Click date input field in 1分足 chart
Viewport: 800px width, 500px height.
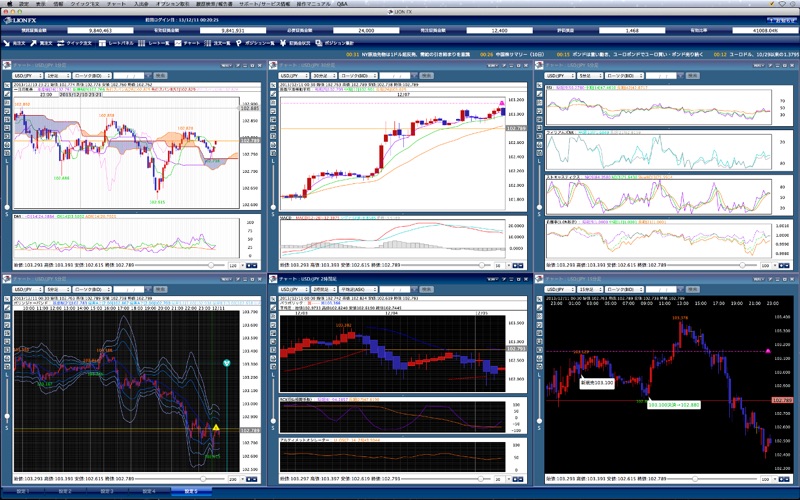128,76
